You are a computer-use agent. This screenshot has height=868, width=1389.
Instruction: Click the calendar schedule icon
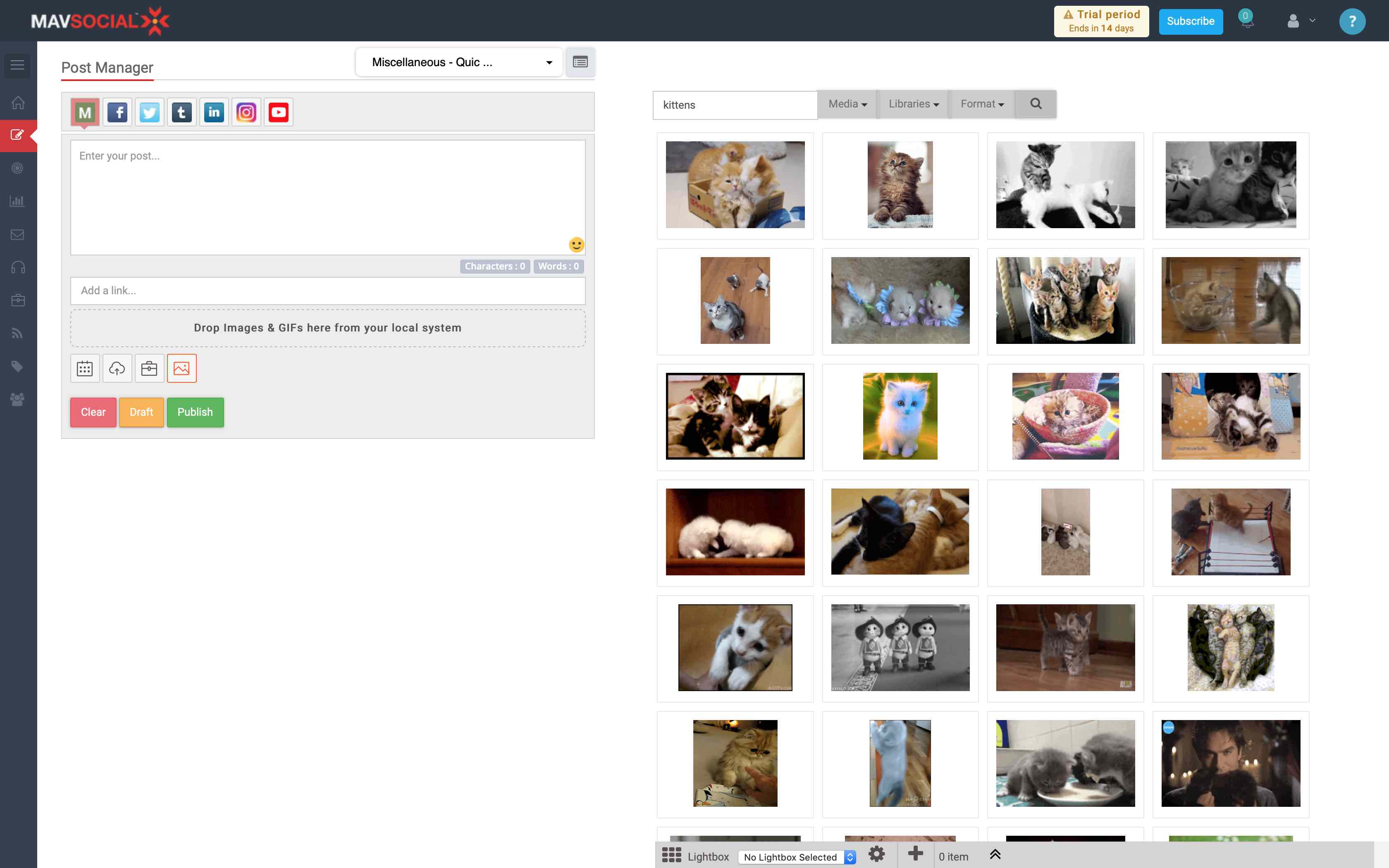click(85, 369)
